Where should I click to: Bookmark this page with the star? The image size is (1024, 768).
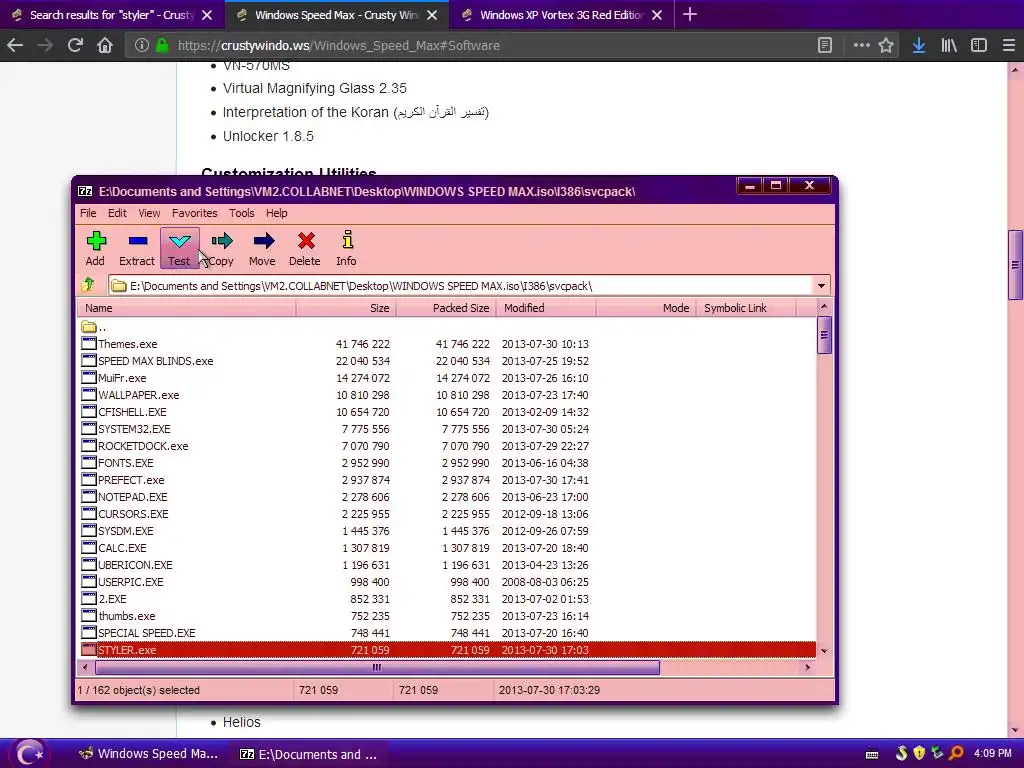click(886, 45)
